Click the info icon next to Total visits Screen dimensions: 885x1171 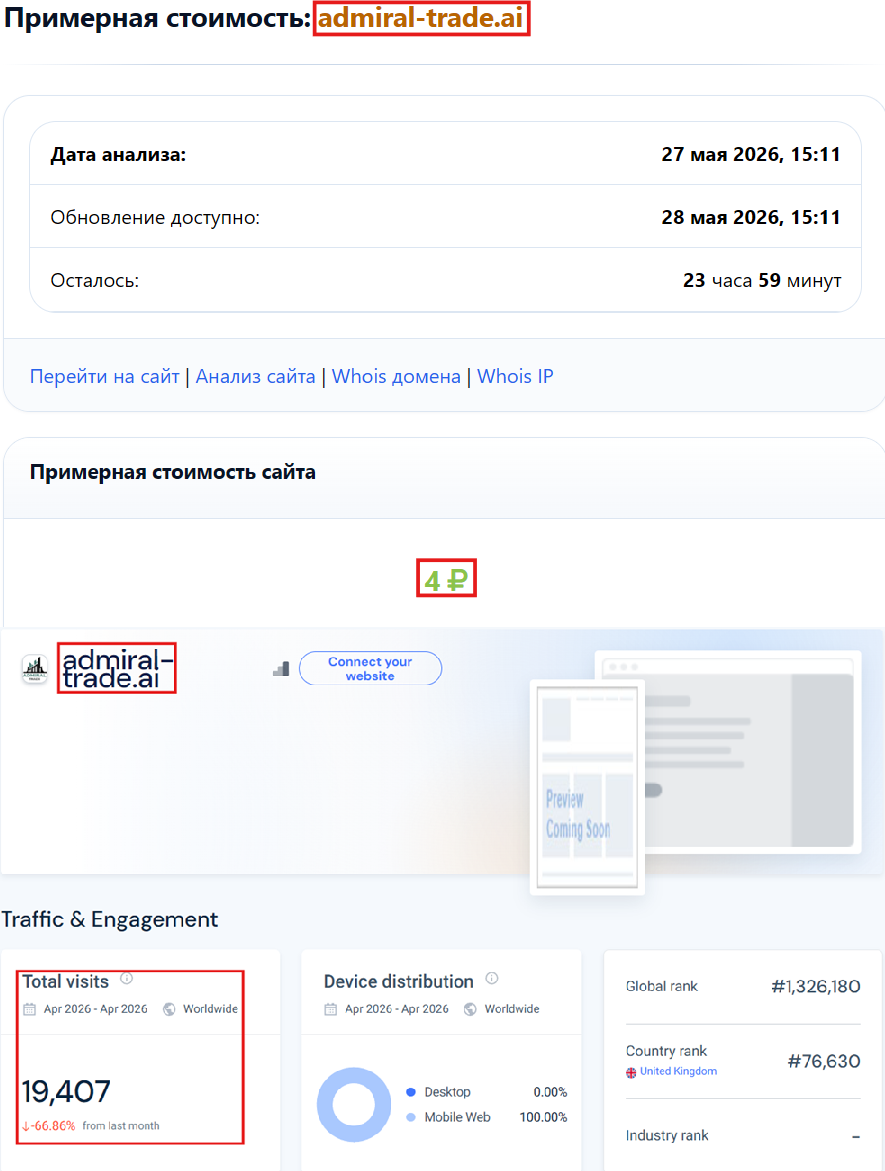[x=127, y=978]
